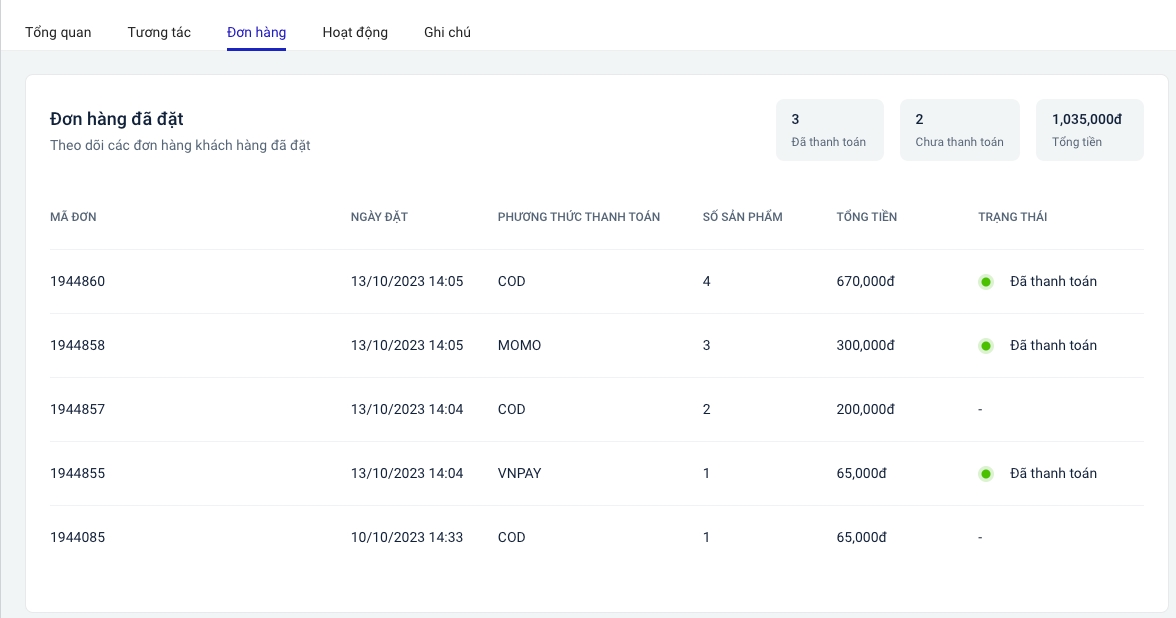Image resolution: width=1176 pixels, height=618 pixels.
Task: Click the Trạng thái column header
Action: pyautogui.click(x=1012, y=217)
